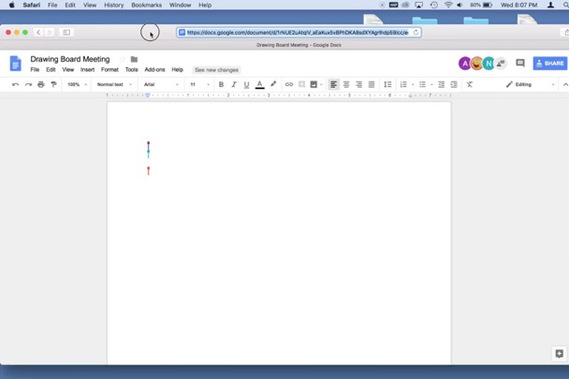Click the insert link icon
Image resolution: width=569 pixels, height=379 pixels.
click(289, 85)
